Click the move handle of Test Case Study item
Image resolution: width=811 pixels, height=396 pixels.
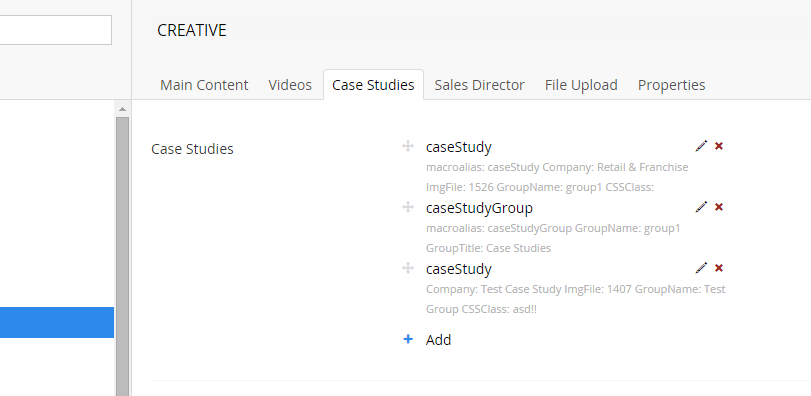[408, 268]
